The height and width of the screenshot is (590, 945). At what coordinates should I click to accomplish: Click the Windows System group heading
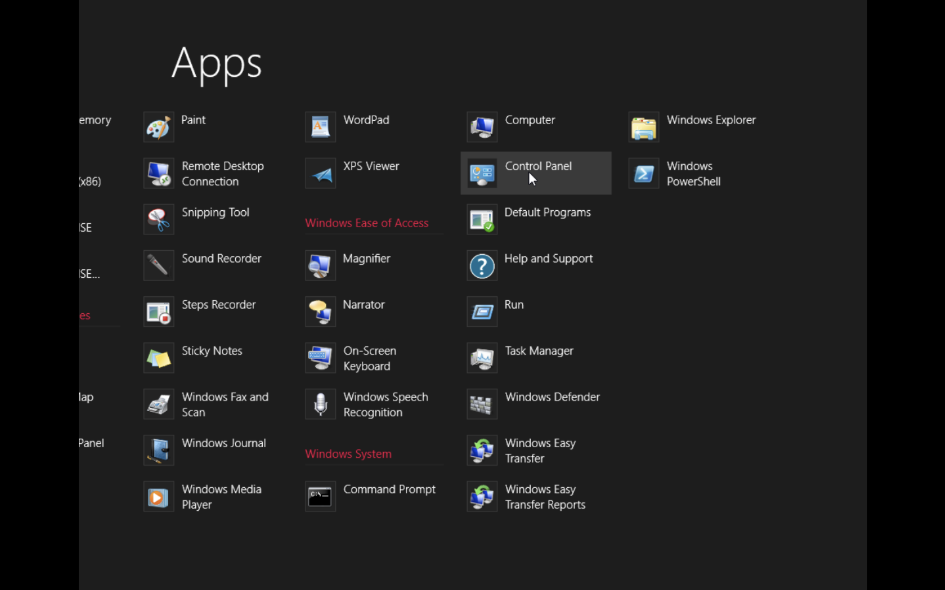348,454
